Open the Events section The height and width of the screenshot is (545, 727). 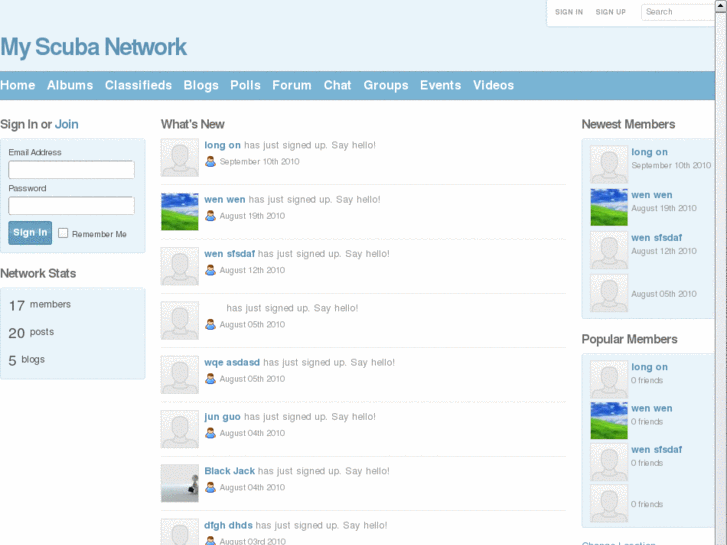coord(440,85)
